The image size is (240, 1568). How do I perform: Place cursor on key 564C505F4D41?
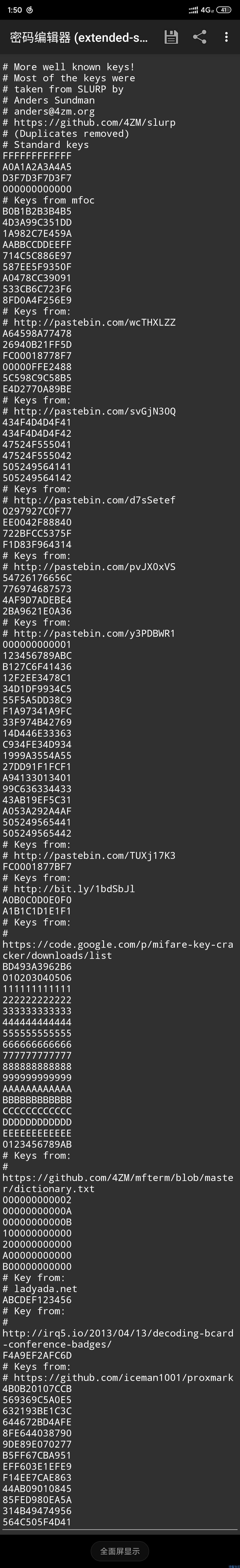tap(37, 1522)
